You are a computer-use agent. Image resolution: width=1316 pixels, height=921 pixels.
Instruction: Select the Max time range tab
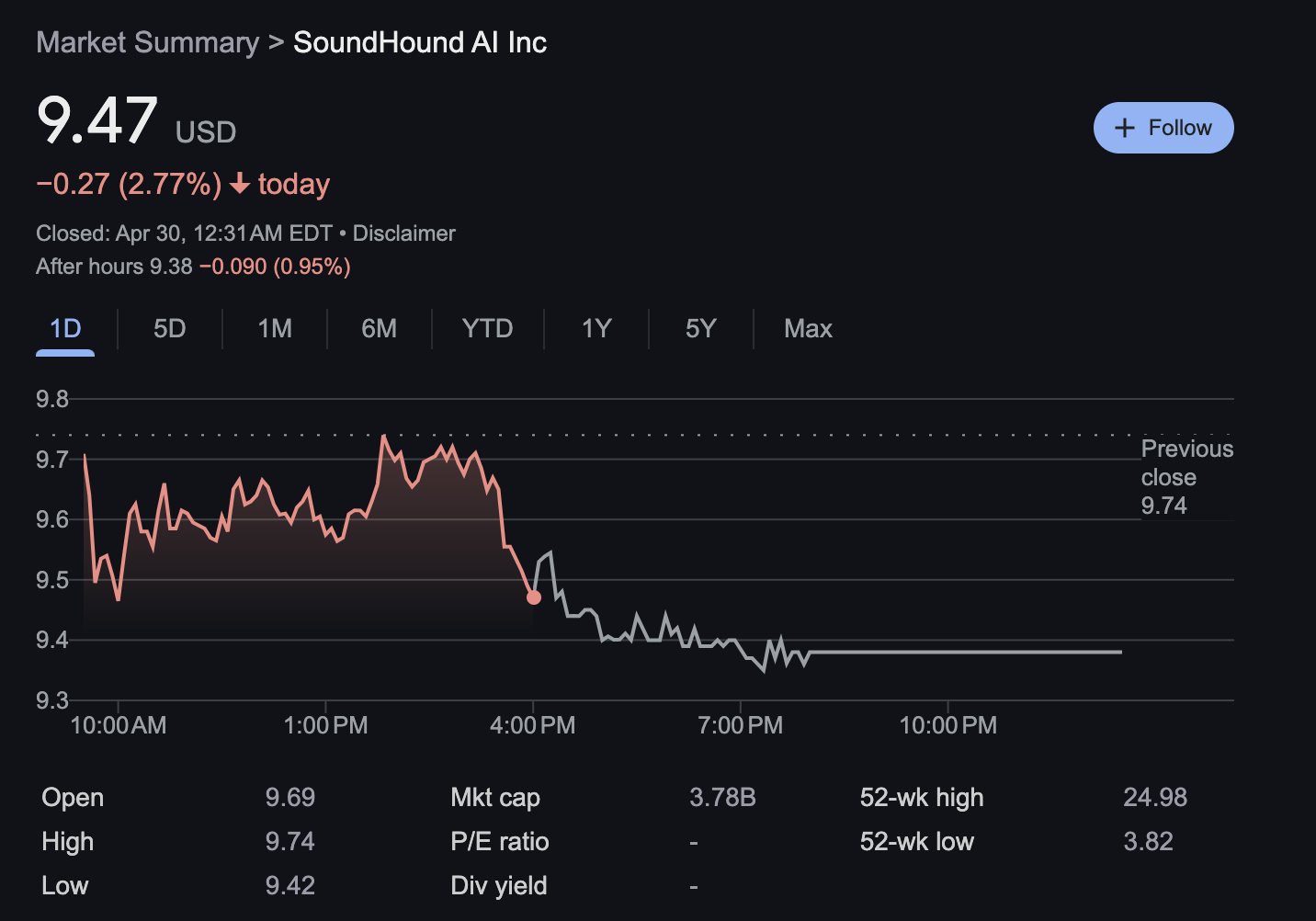coord(809,329)
